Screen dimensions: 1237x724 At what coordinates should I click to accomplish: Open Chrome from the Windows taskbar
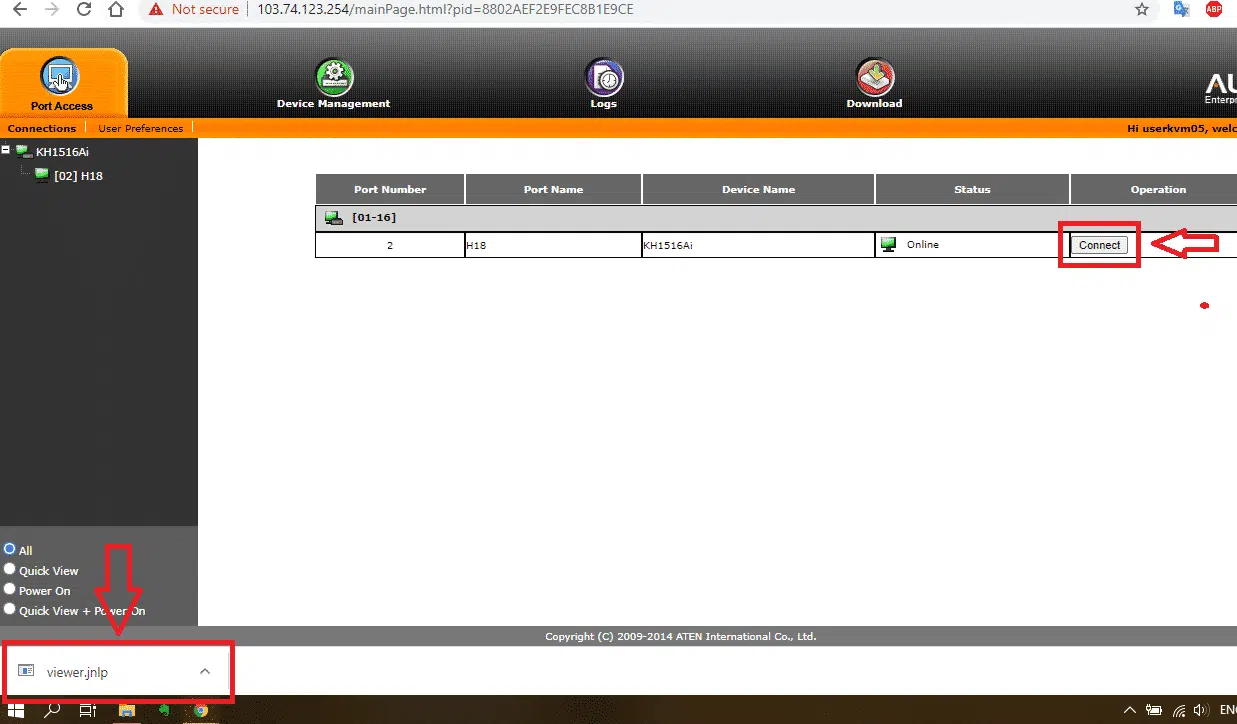coord(200,711)
